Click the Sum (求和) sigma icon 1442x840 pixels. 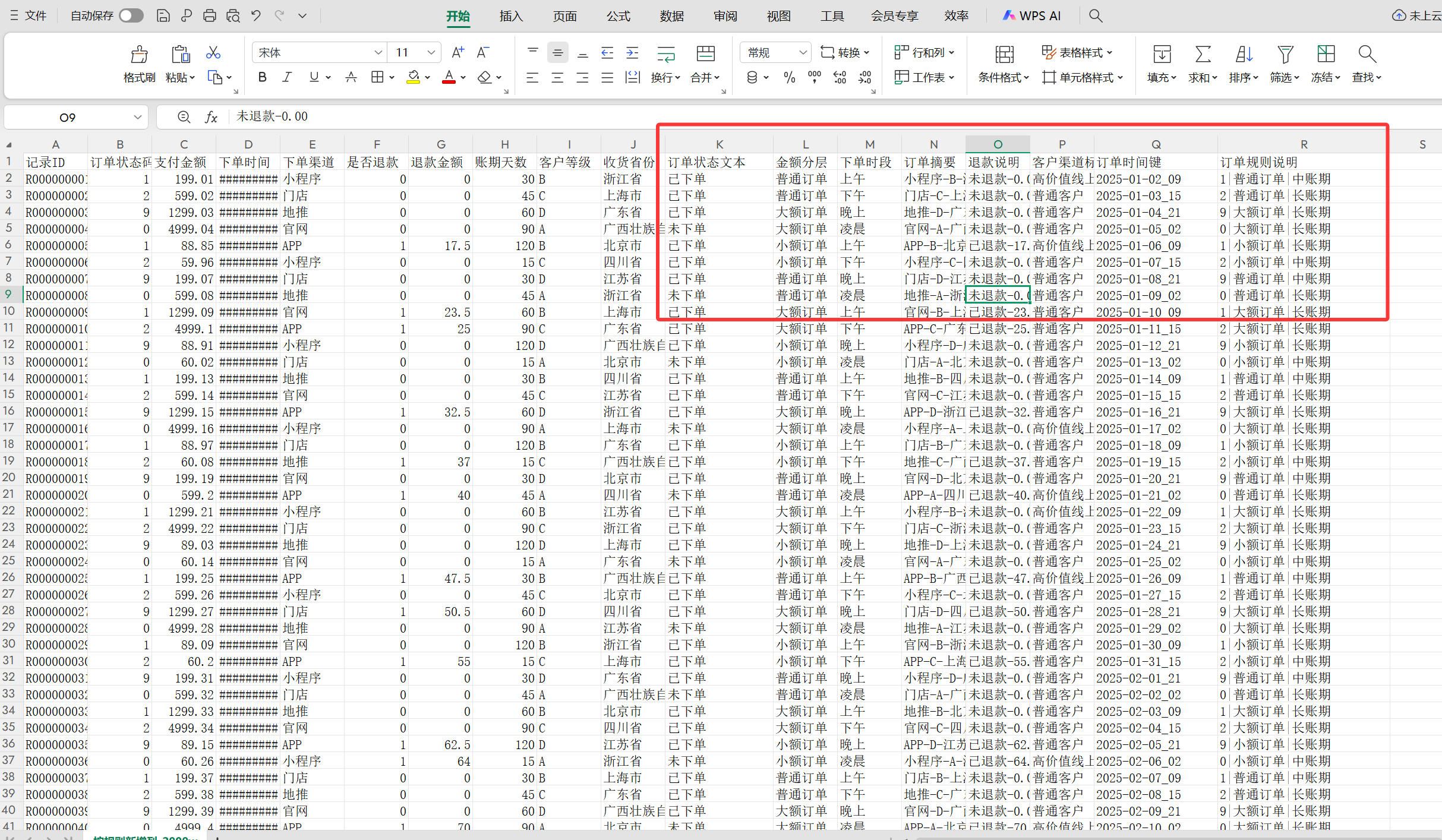(x=1203, y=55)
